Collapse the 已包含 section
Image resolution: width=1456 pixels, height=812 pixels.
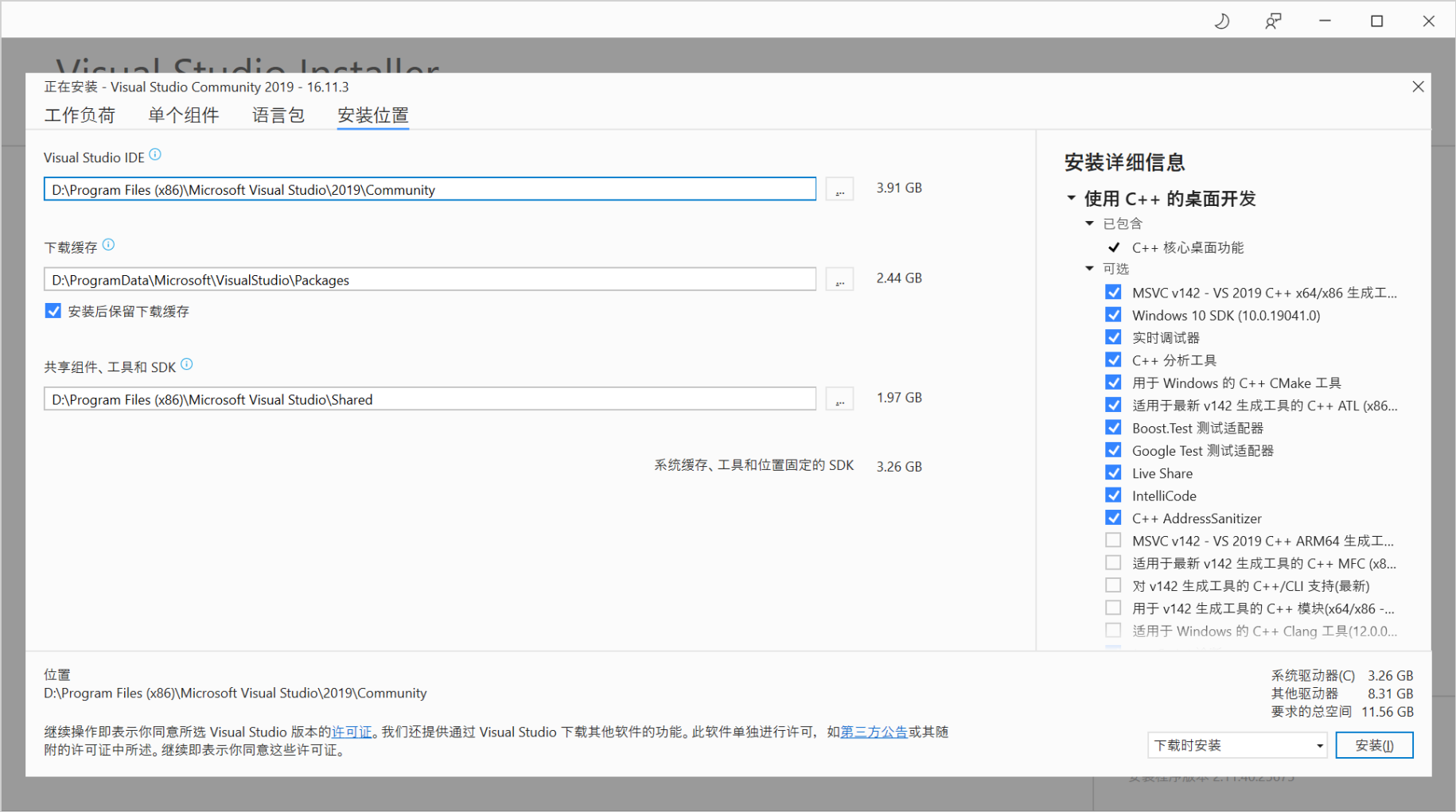pyautogui.click(x=1089, y=223)
